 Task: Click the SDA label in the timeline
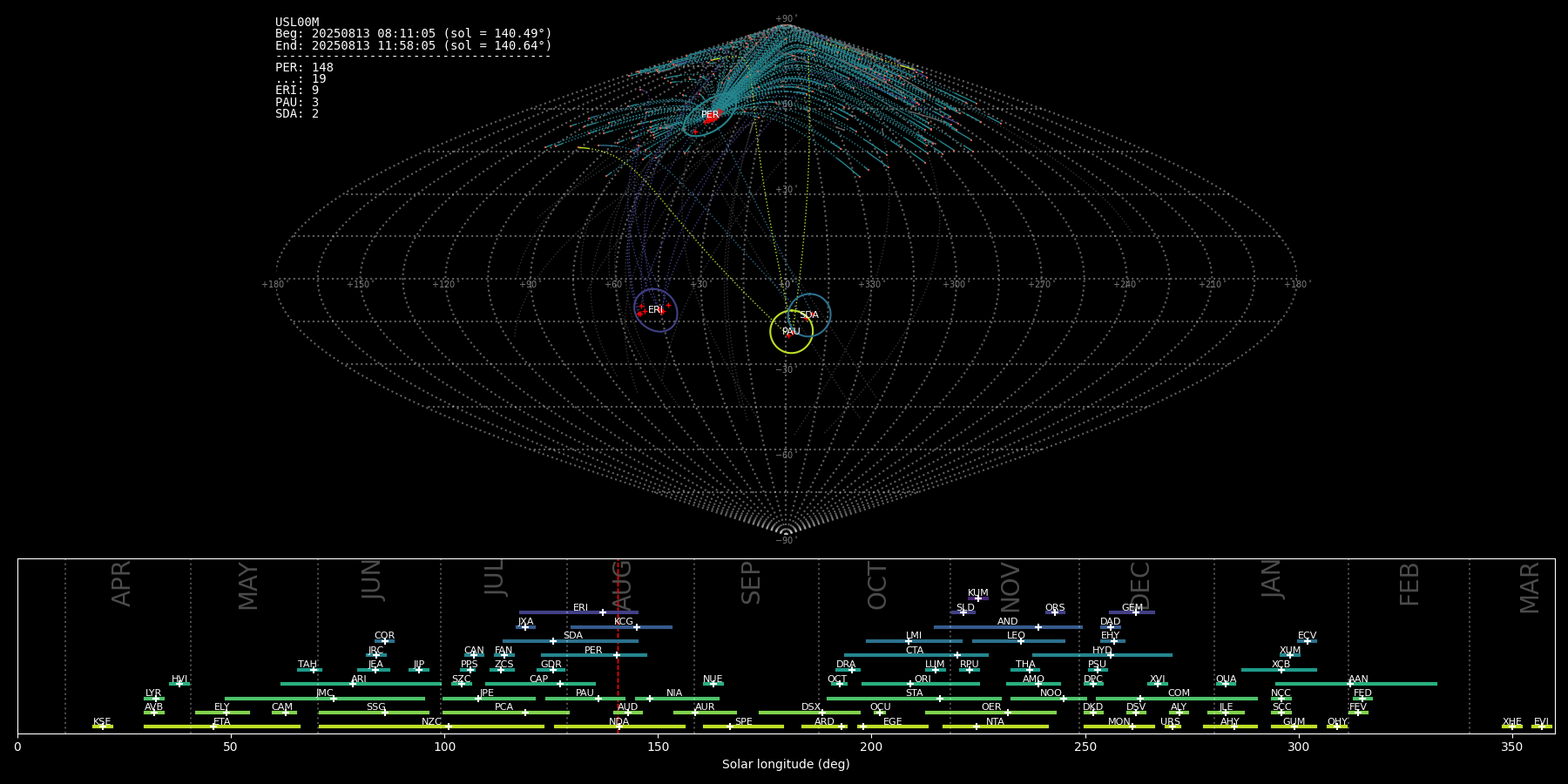point(573,636)
